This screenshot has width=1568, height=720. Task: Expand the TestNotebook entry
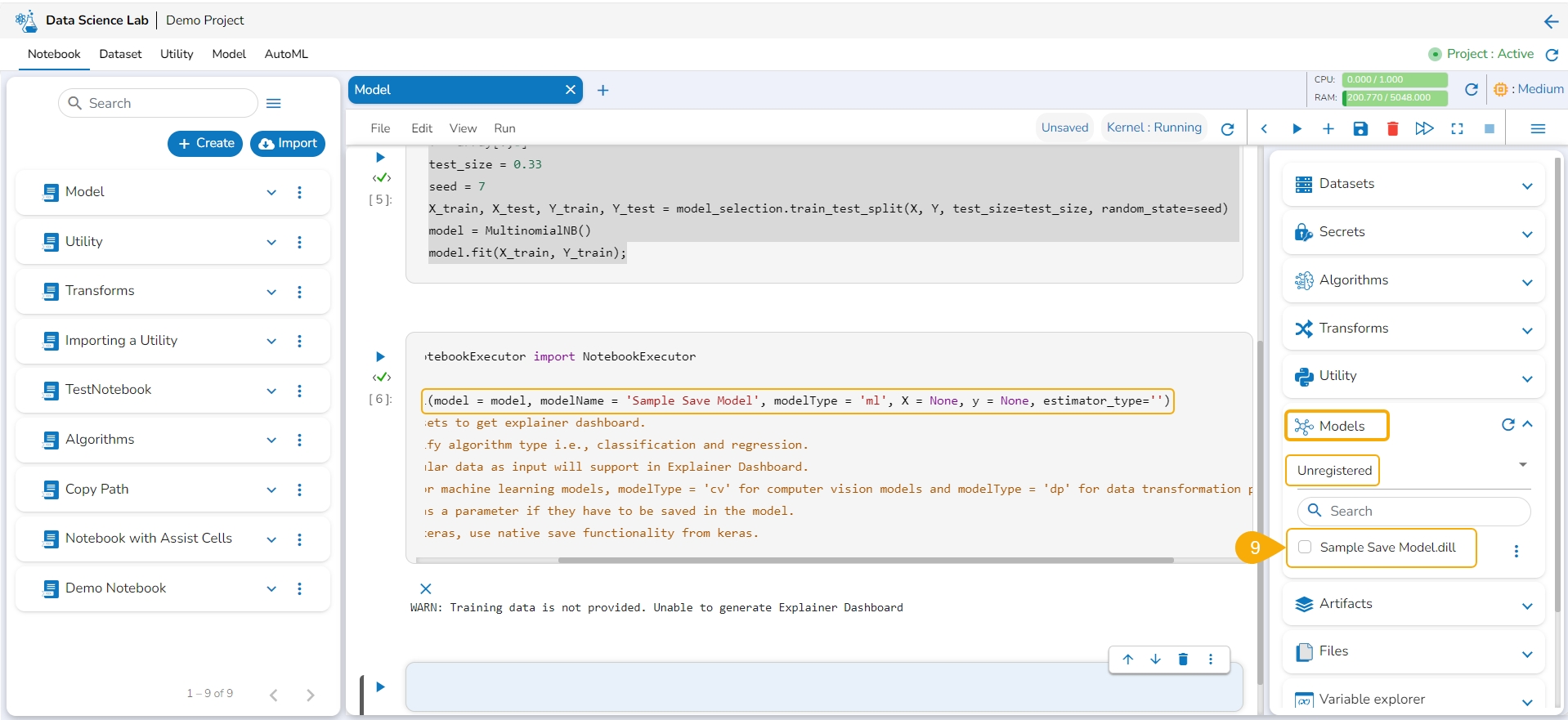pyautogui.click(x=271, y=391)
